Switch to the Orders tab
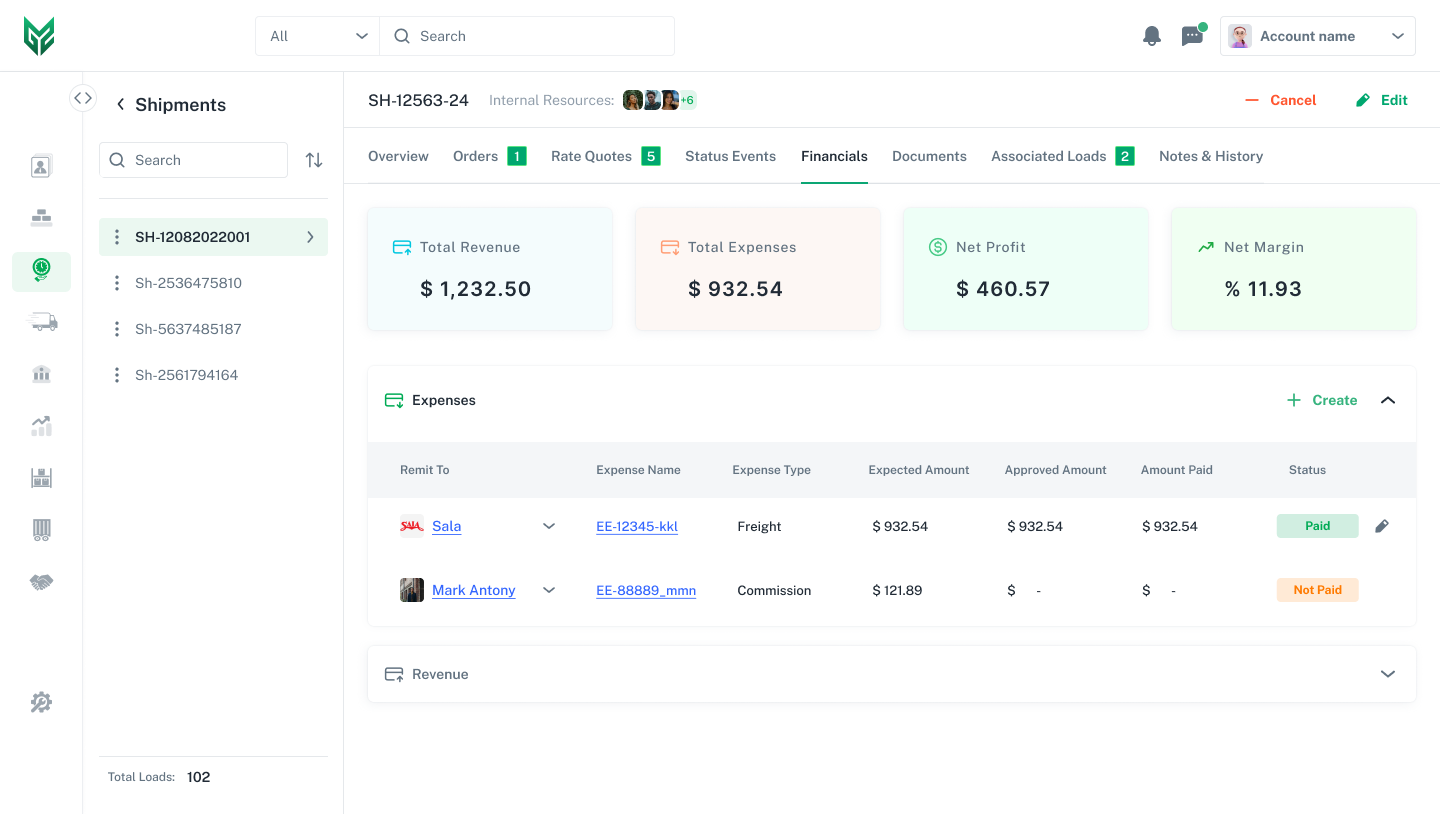 (489, 156)
